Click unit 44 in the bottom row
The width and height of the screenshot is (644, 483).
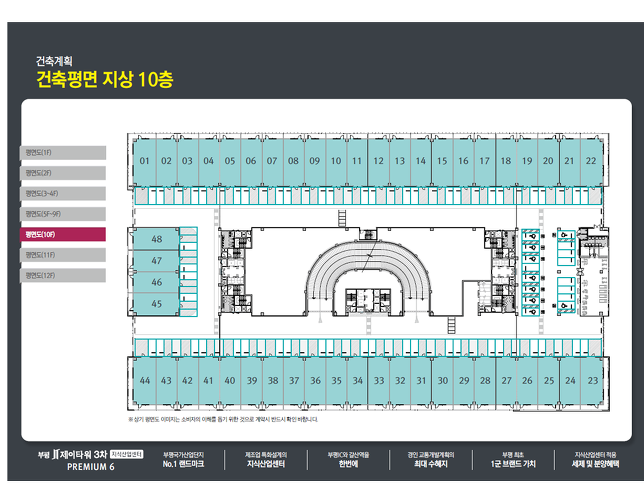[145, 381]
